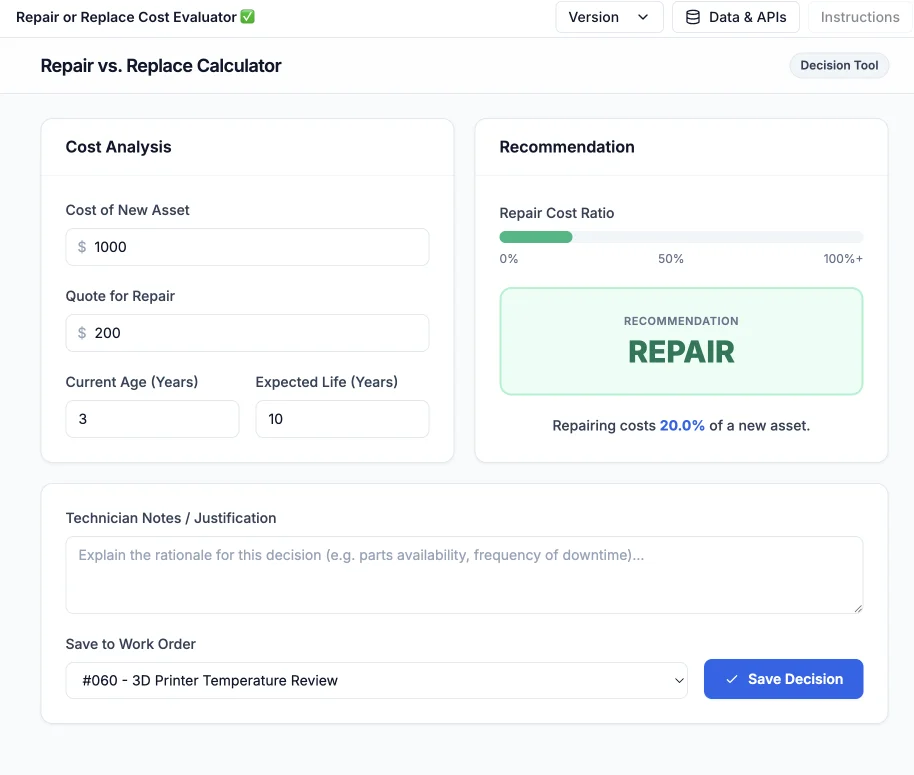Open the Version dropdown
914x775 pixels.
(x=609, y=17)
